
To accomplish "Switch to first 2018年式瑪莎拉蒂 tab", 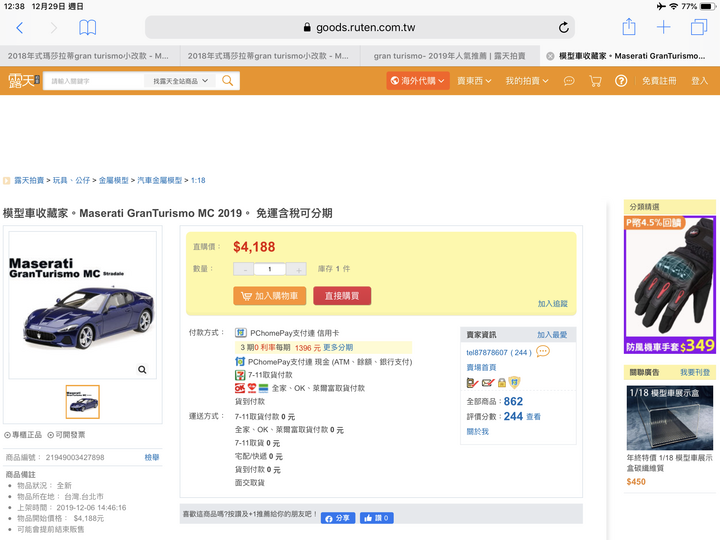I will (x=88, y=56).
